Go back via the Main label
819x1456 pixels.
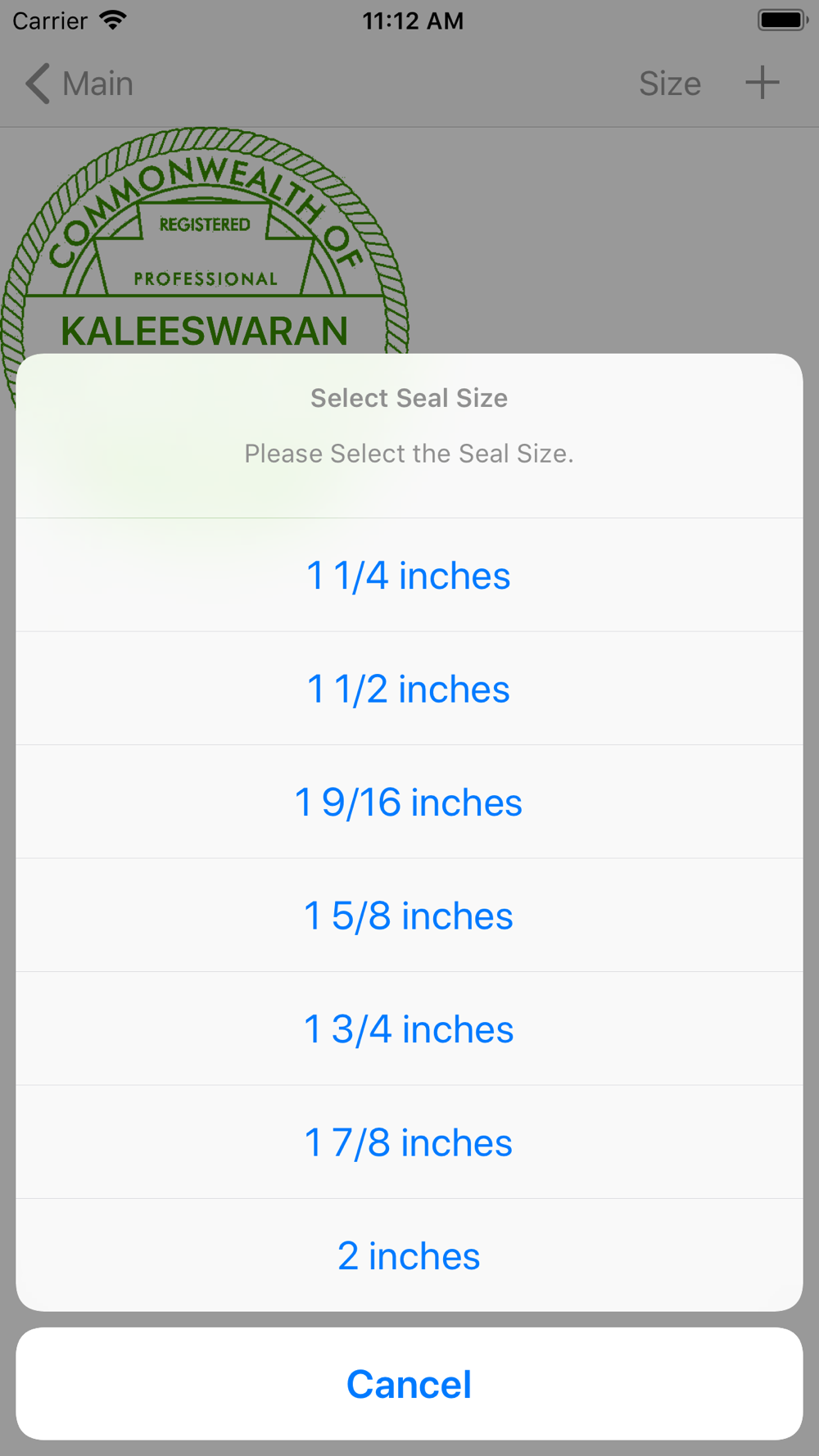pos(98,84)
